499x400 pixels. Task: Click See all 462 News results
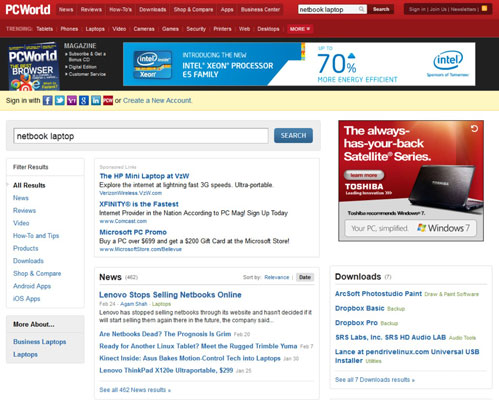[135, 390]
